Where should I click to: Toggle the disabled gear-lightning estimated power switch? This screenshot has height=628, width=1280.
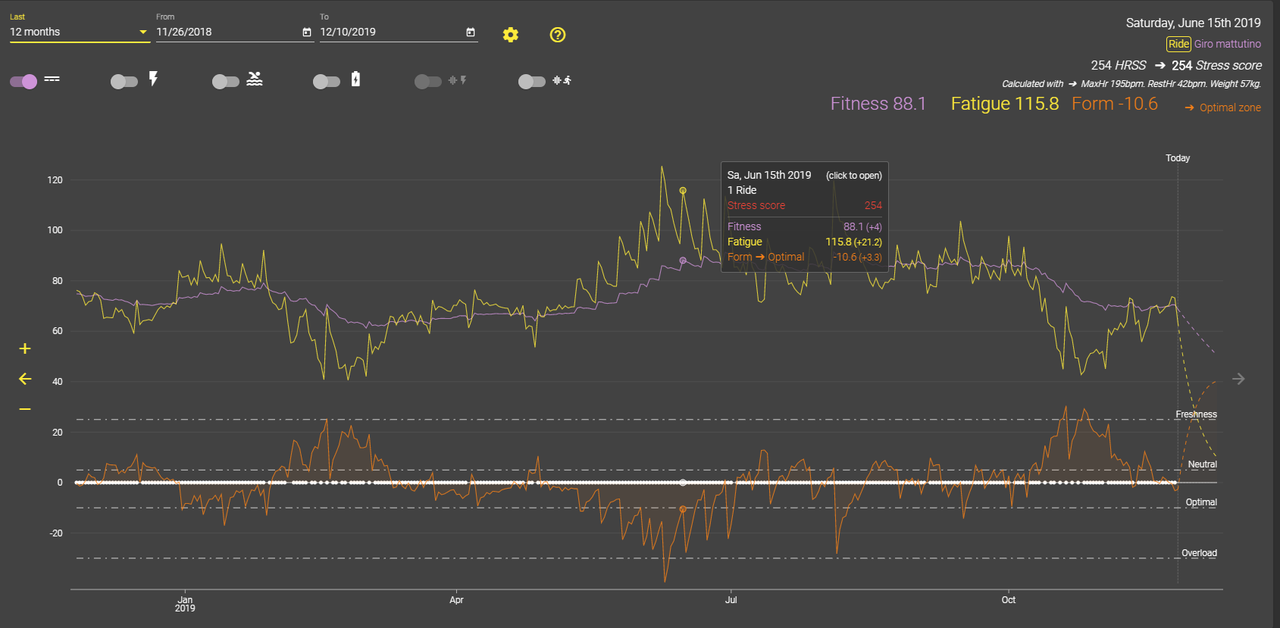[x=428, y=82]
